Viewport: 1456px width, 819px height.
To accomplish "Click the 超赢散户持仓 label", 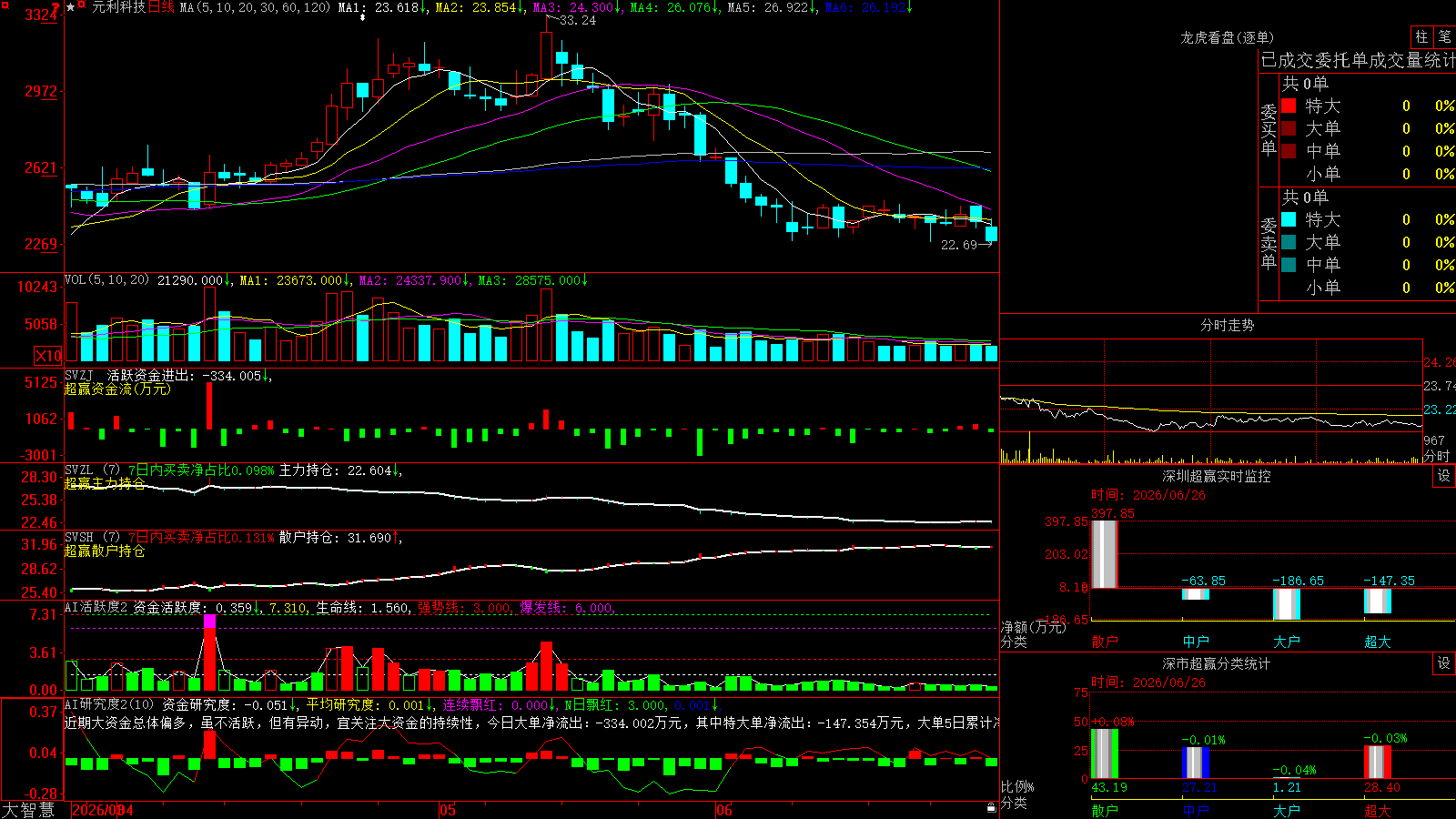I will 105,551.
